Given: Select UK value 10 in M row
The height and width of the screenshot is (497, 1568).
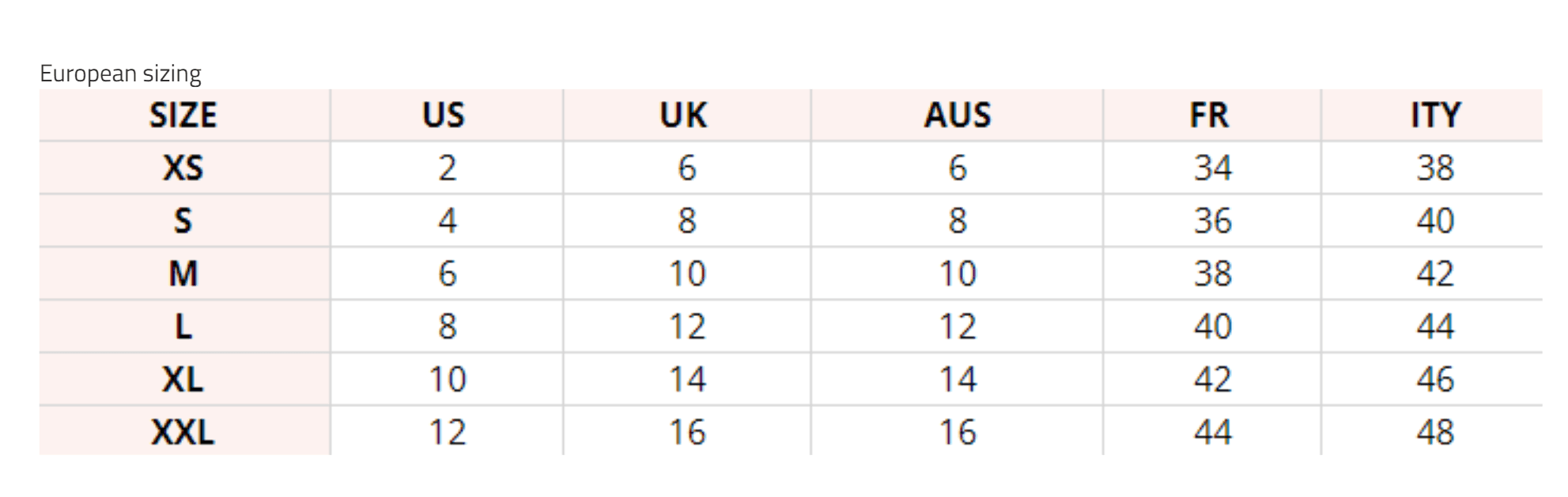Looking at the screenshot, I should click(687, 273).
